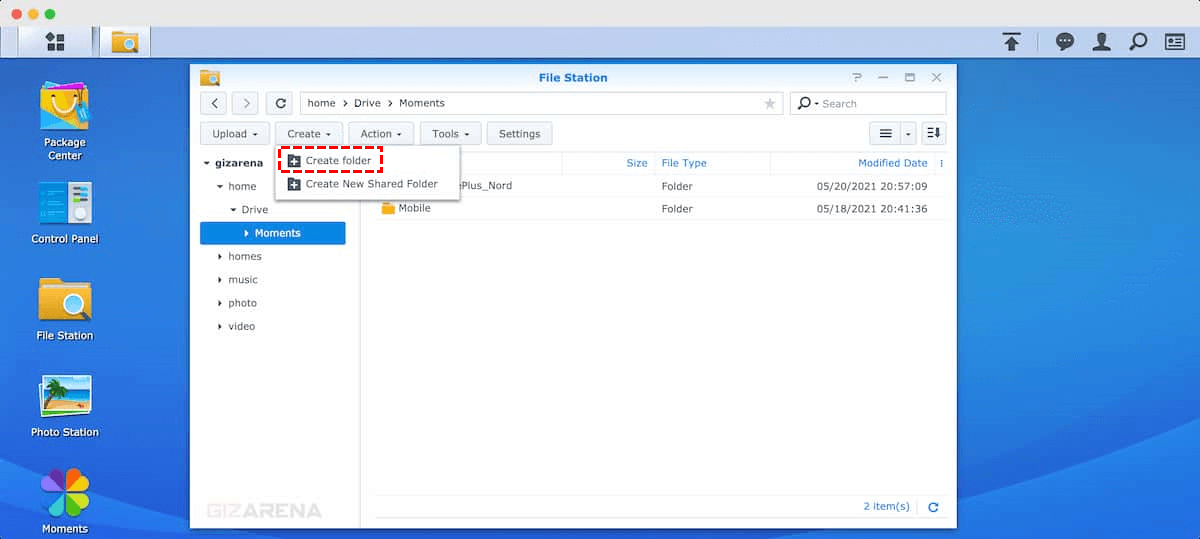Choose Create New Shared Folder
The width and height of the screenshot is (1200, 539).
click(x=367, y=184)
